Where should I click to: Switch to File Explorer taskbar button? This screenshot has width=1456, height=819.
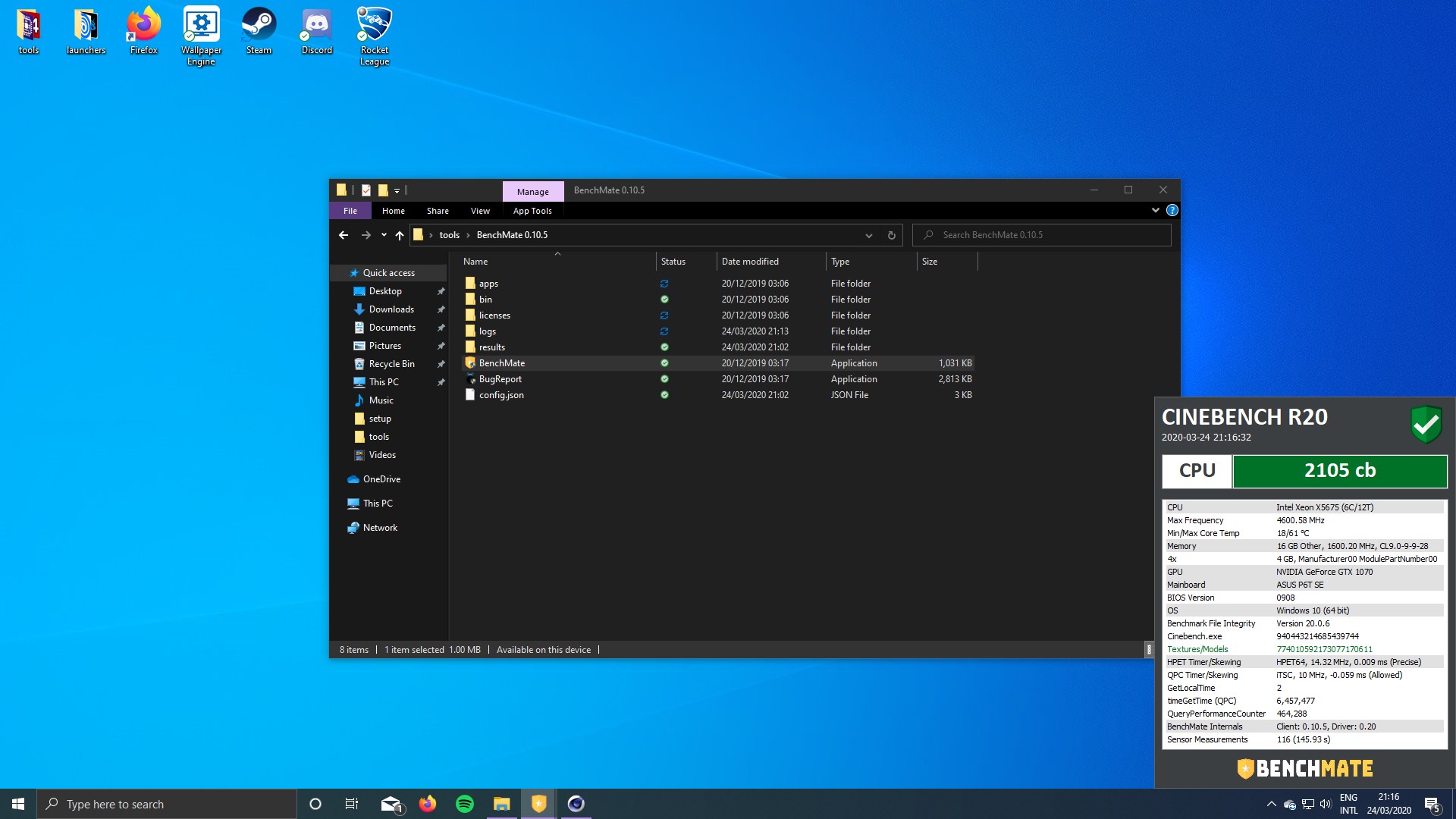click(501, 804)
